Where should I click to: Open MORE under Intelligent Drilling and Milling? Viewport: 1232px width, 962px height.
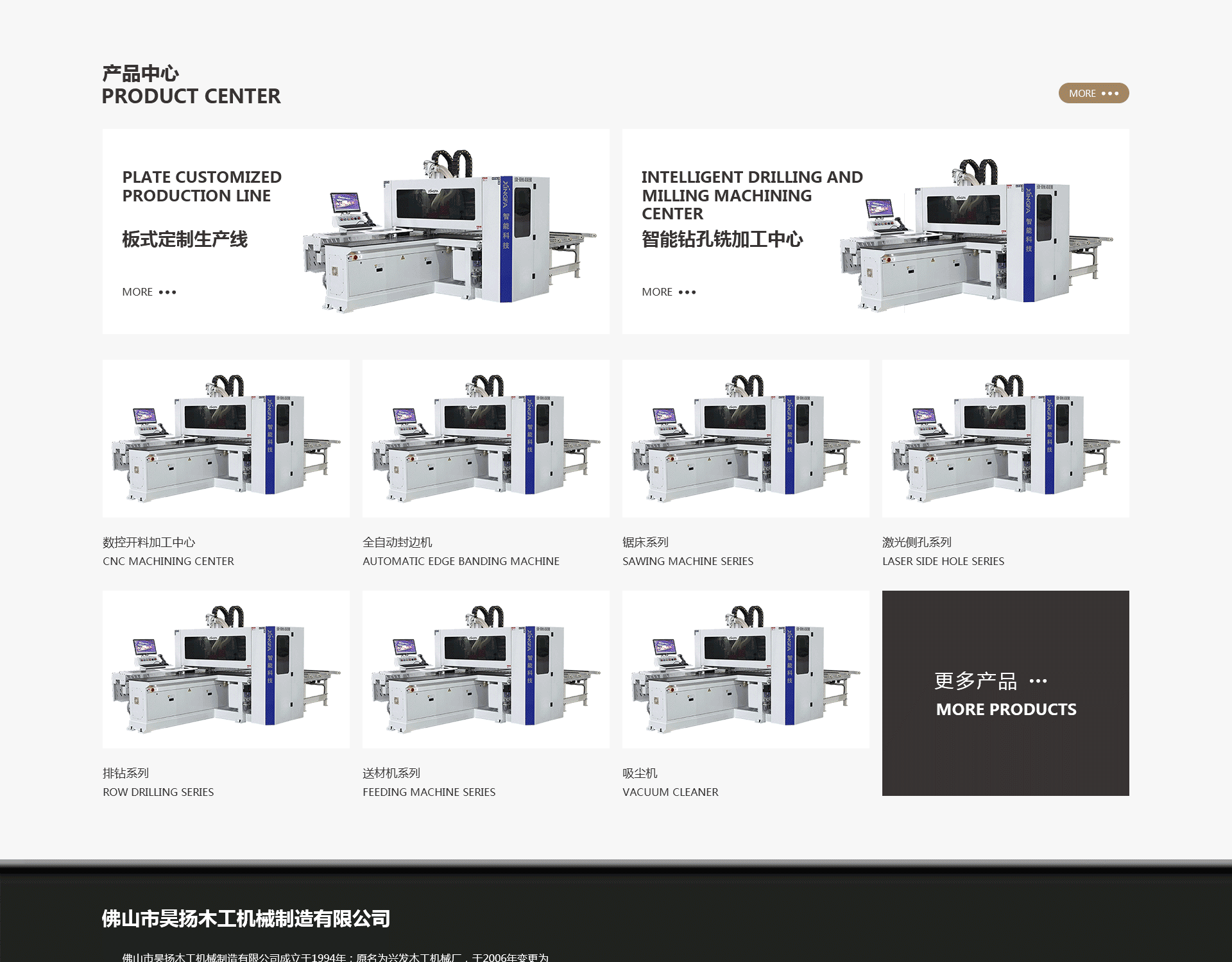tap(669, 292)
